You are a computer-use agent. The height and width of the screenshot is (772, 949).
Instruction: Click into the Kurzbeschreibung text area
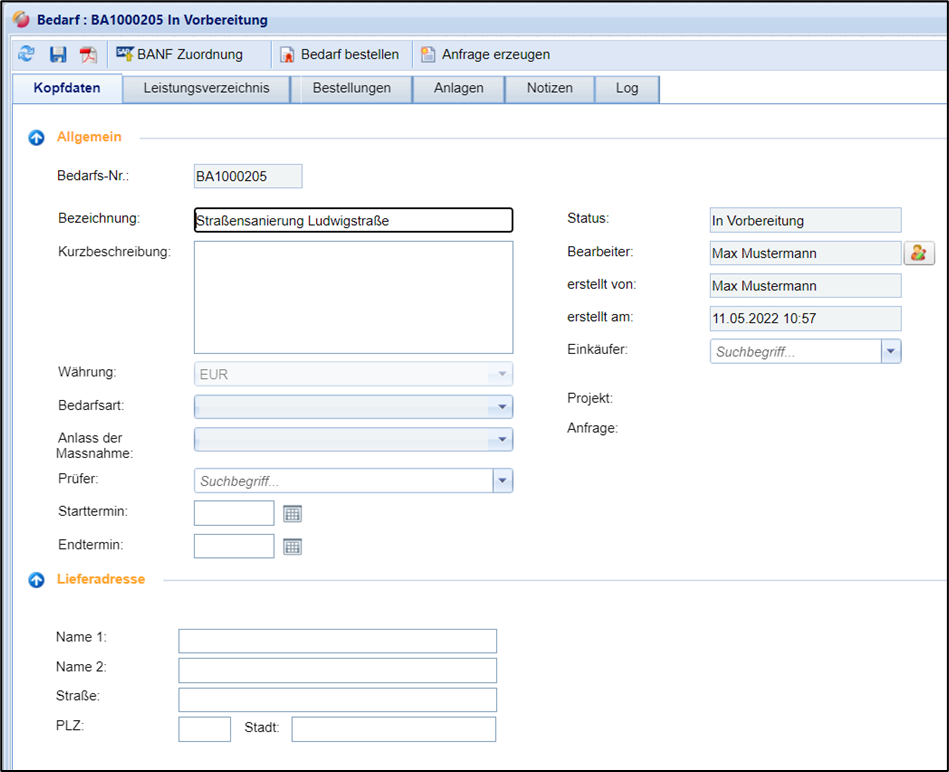point(353,297)
